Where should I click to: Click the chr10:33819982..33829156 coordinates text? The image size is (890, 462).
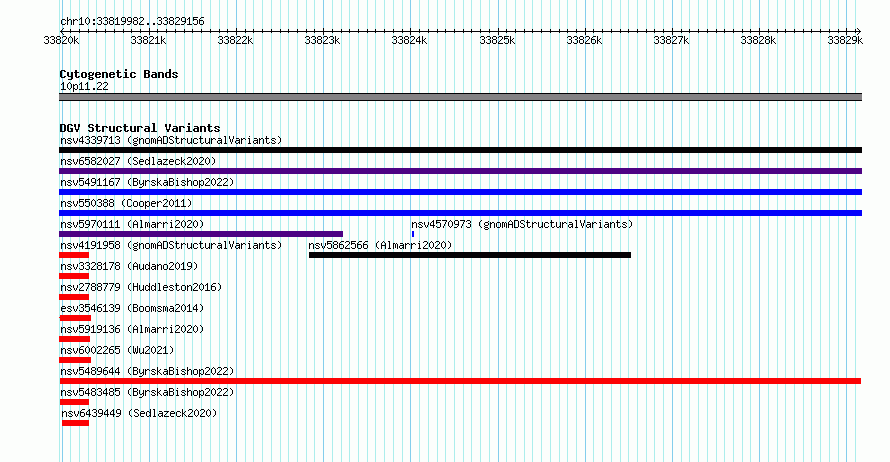132,21
